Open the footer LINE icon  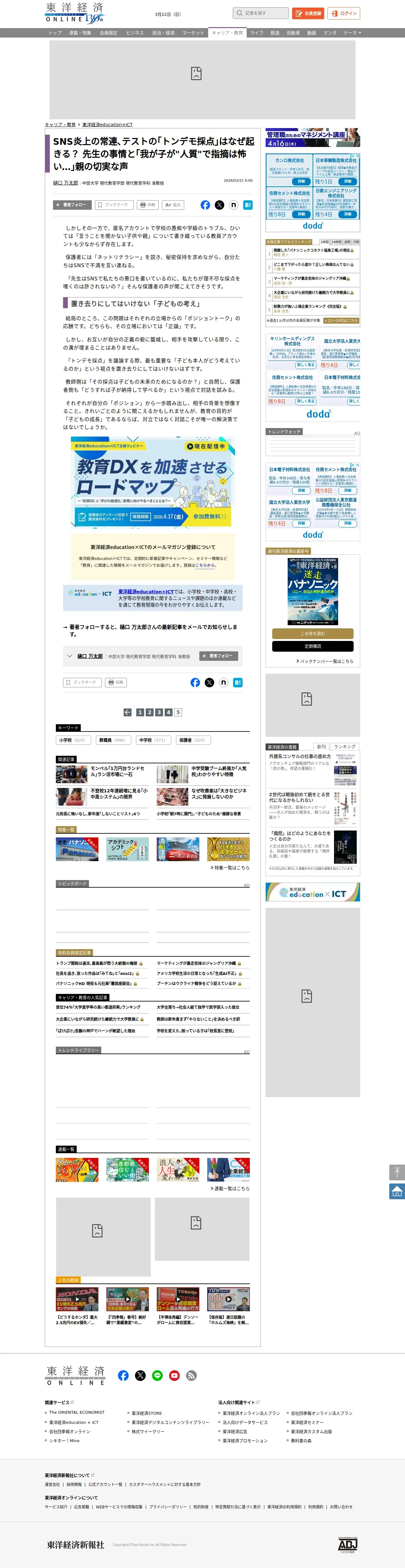click(157, 1376)
